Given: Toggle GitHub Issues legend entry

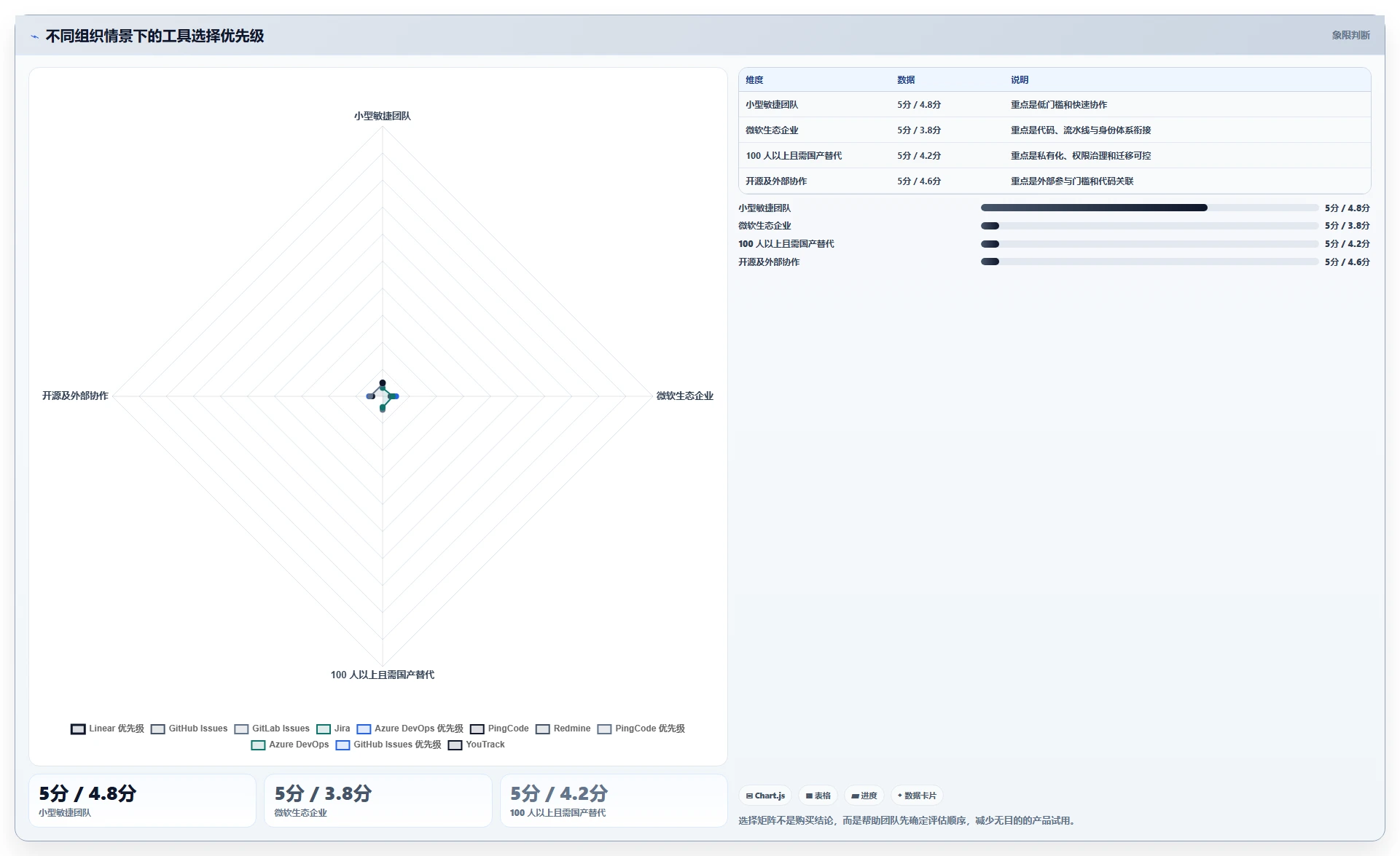Looking at the screenshot, I should click(x=189, y=729).
